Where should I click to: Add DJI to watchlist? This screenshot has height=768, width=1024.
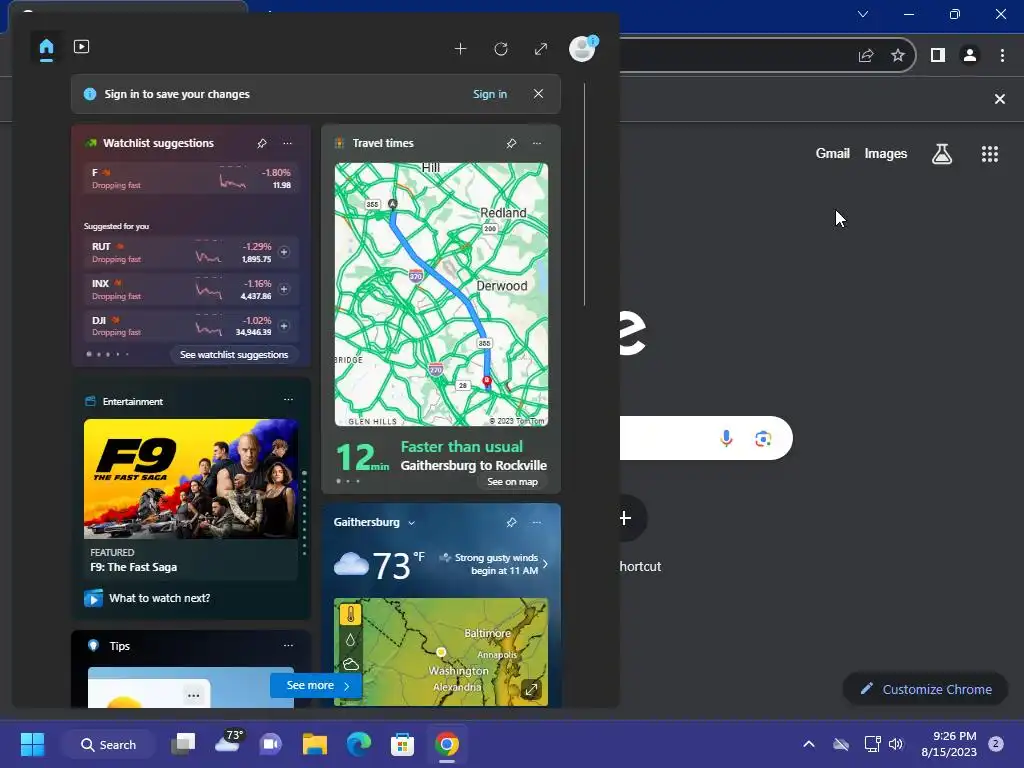coord(284,326)
